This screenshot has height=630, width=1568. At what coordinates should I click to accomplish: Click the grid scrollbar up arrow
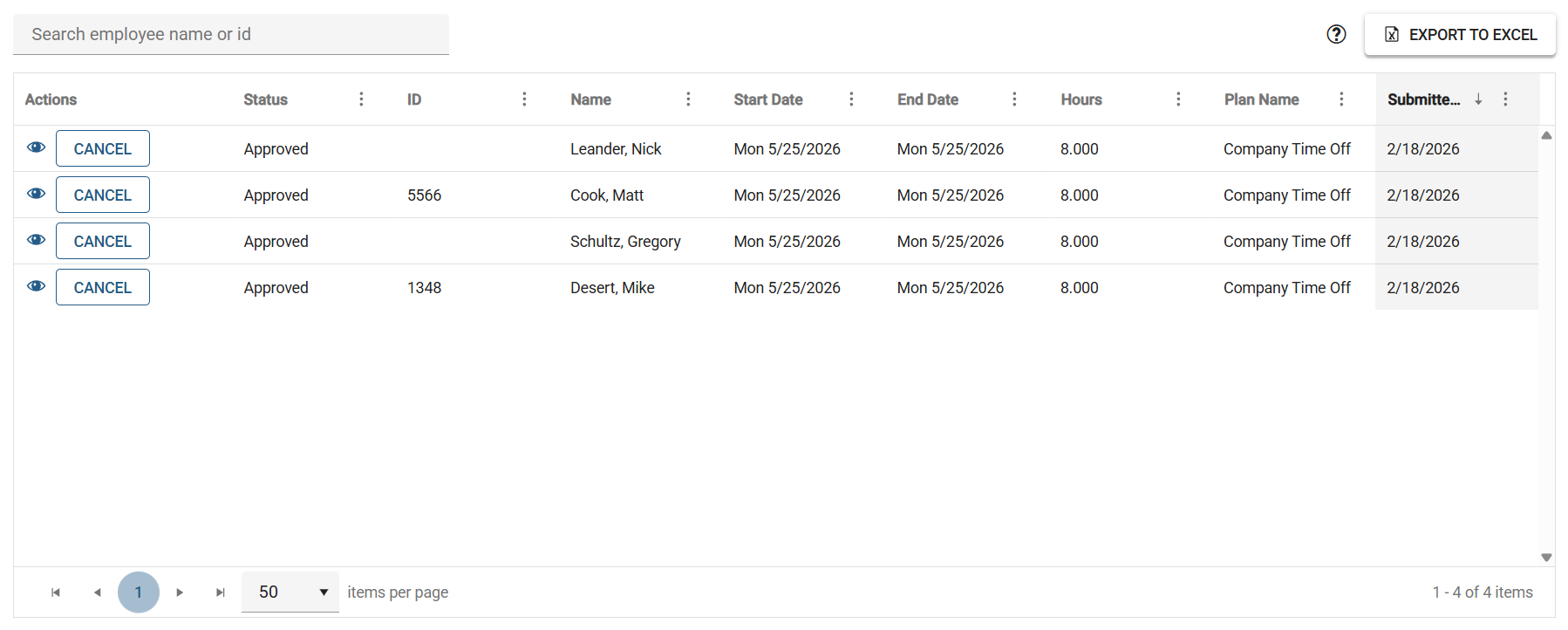(x=1546, y=135)
